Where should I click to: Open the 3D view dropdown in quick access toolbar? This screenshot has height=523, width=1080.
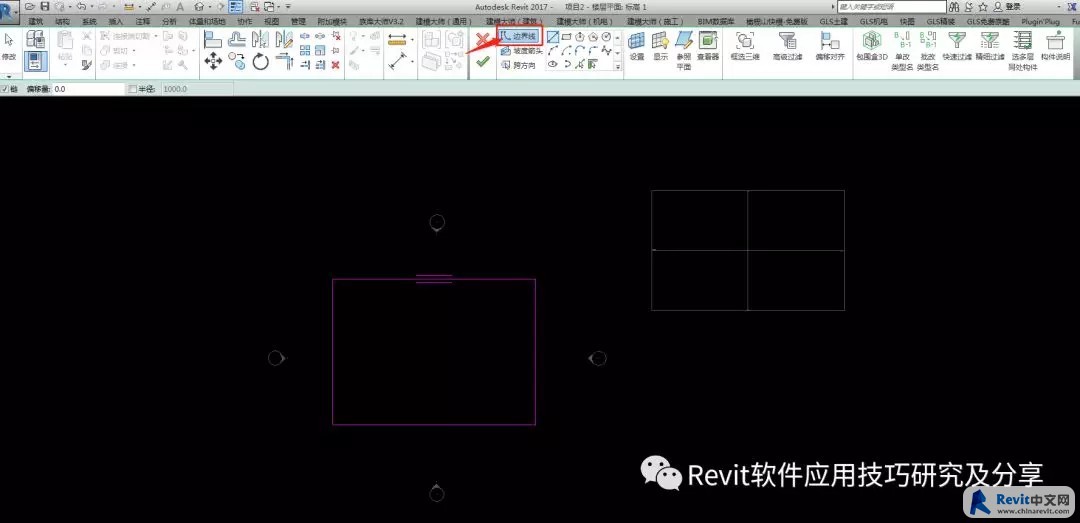pyautogui.click(x=208, y=6)
